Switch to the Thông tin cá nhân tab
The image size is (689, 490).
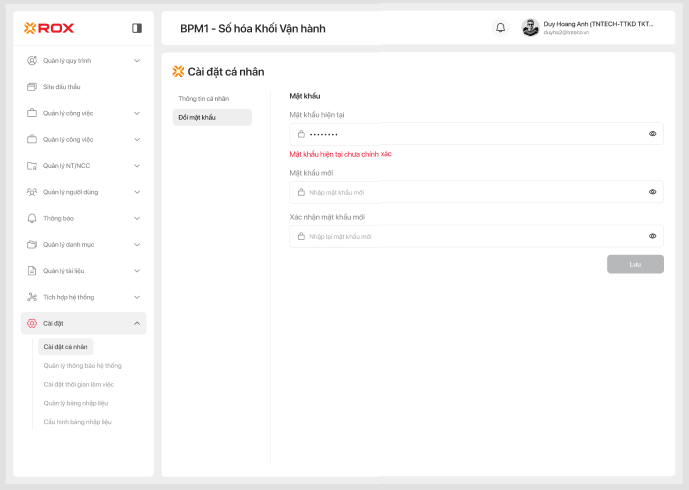point(204,99)
